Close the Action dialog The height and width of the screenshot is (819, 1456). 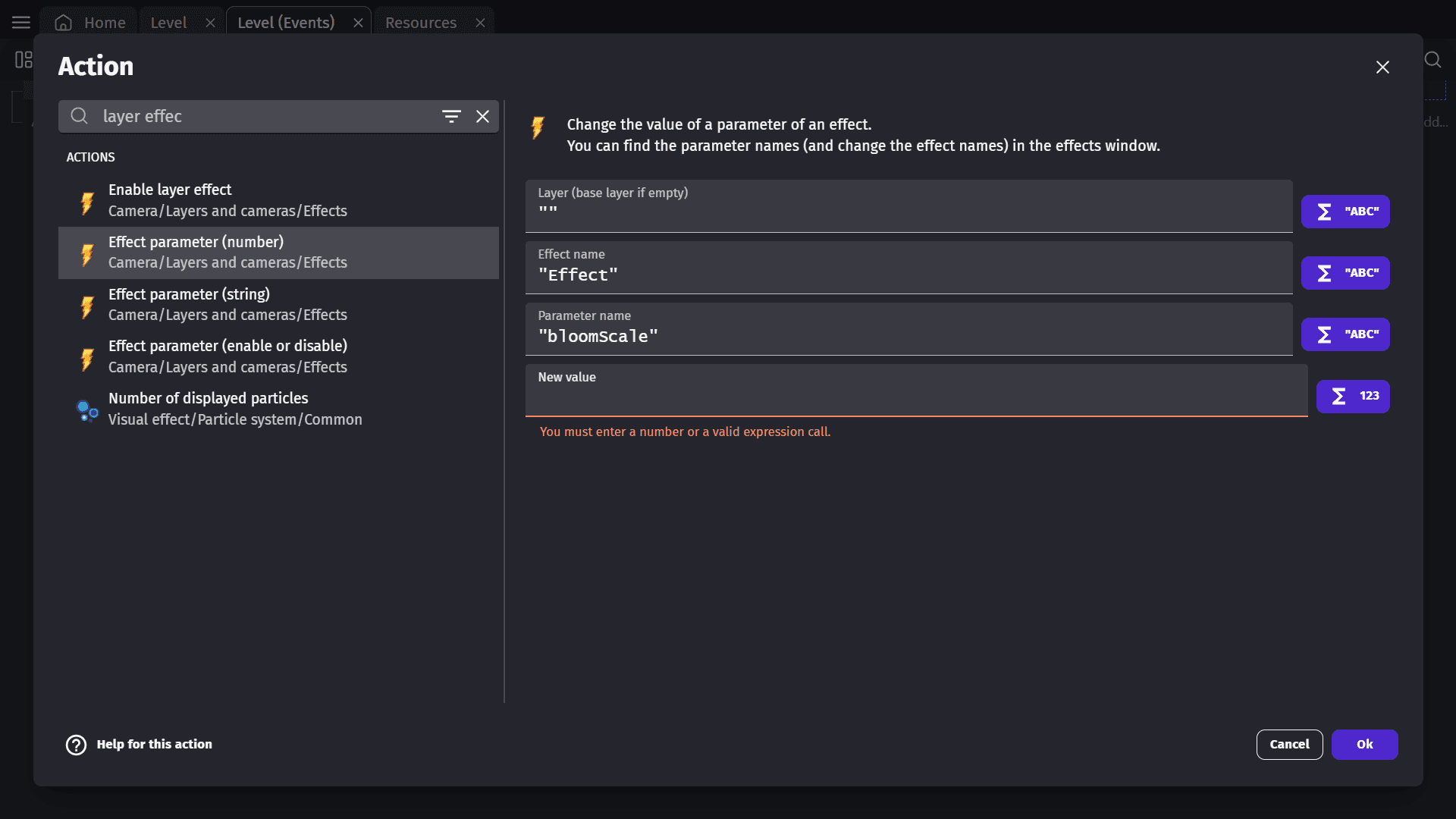tap(1382, 67)
